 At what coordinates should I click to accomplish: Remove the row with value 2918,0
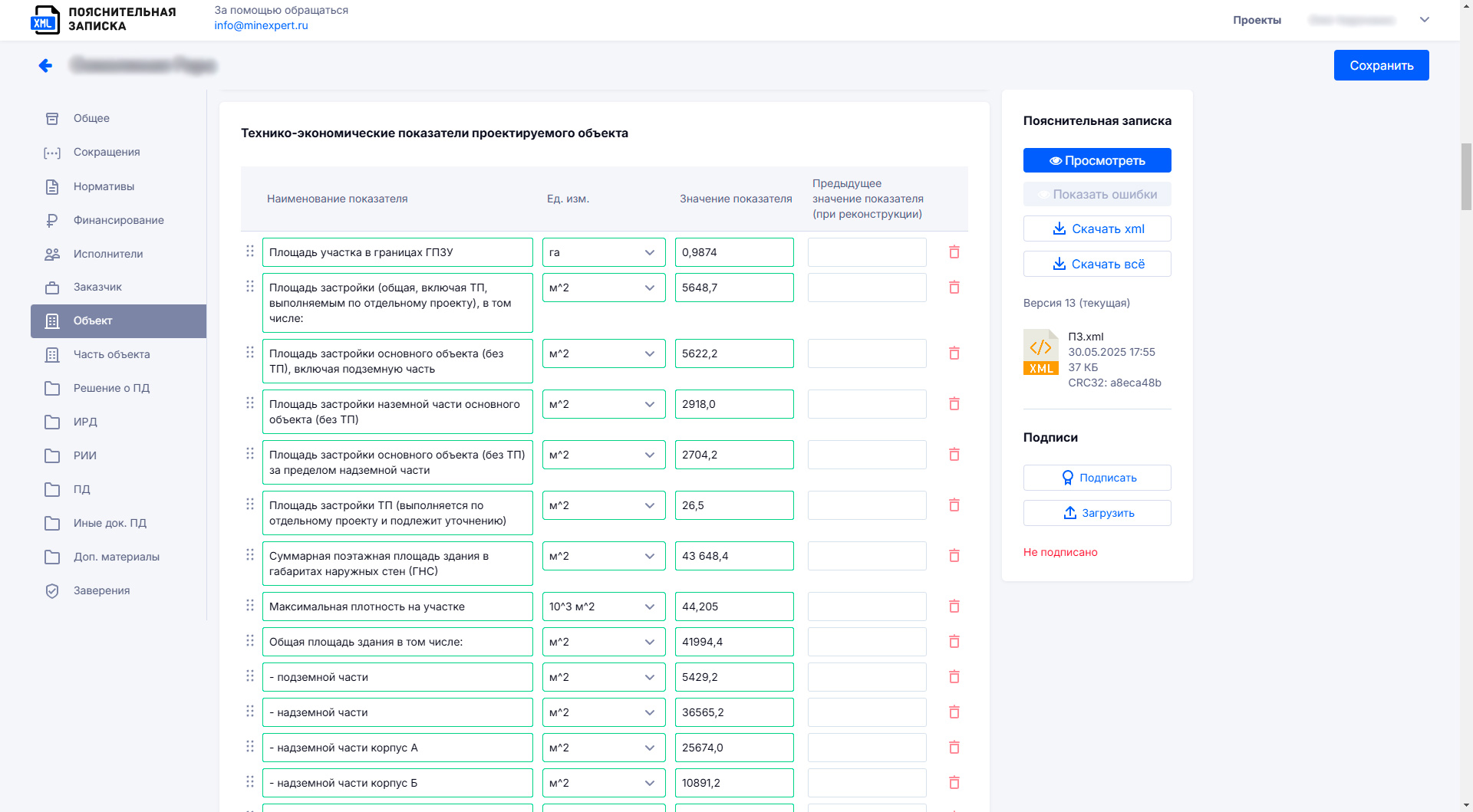point(954,404)
